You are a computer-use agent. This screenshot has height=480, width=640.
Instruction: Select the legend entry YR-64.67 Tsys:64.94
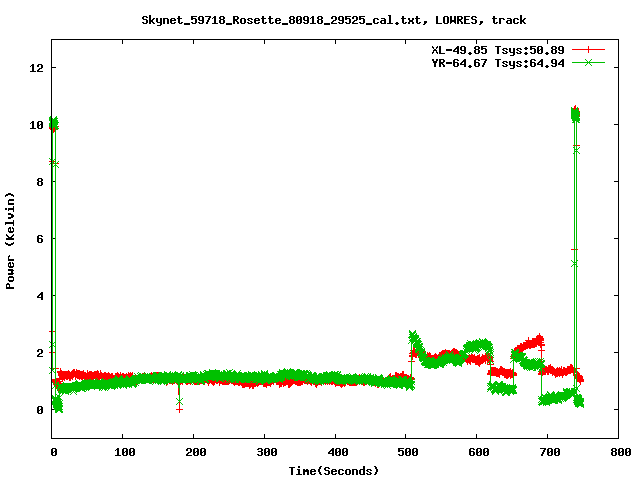point(498,63)
